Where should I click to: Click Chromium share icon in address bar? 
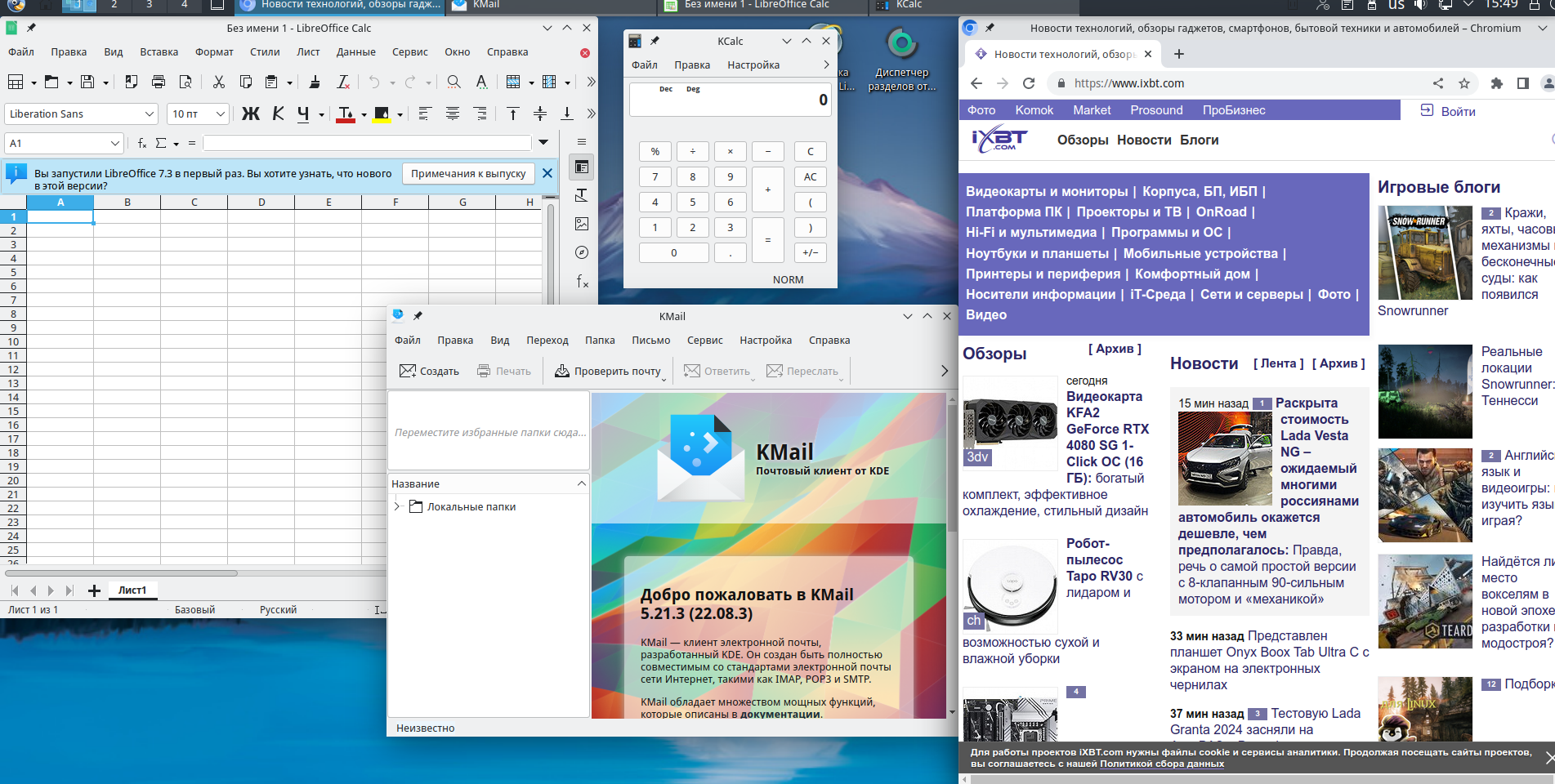(x=1438, y=83)
